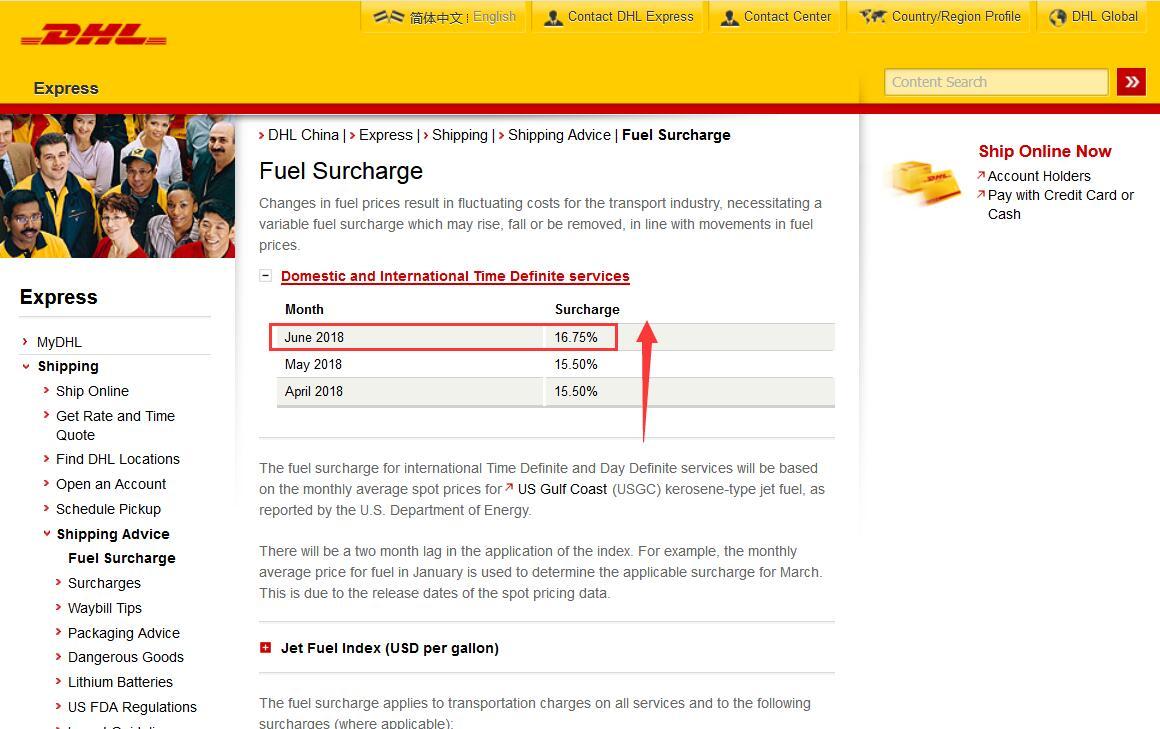Click the DHL employees group photo
The image size is (1160, 729).
click(118, 186)
